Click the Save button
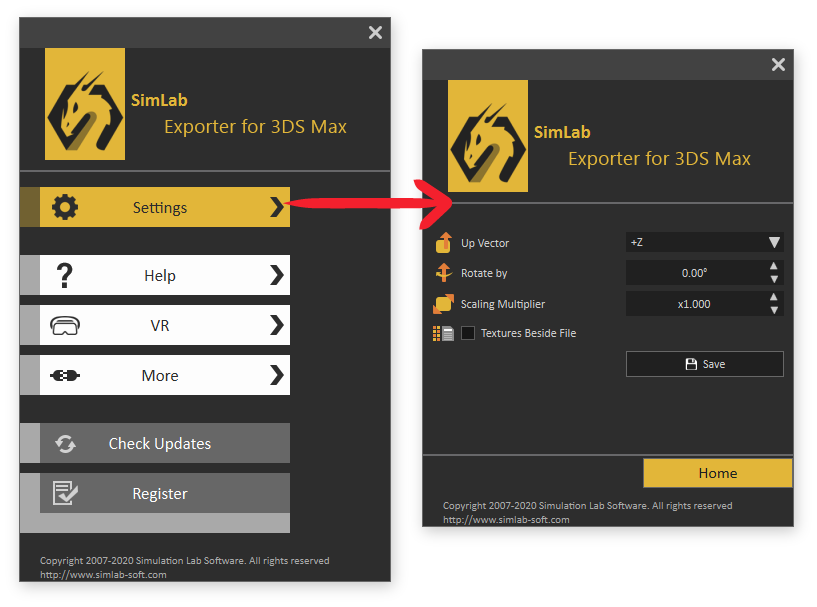The width and height of the screenshot is (817, 607). pyautogui.click(x=704, y=363)
